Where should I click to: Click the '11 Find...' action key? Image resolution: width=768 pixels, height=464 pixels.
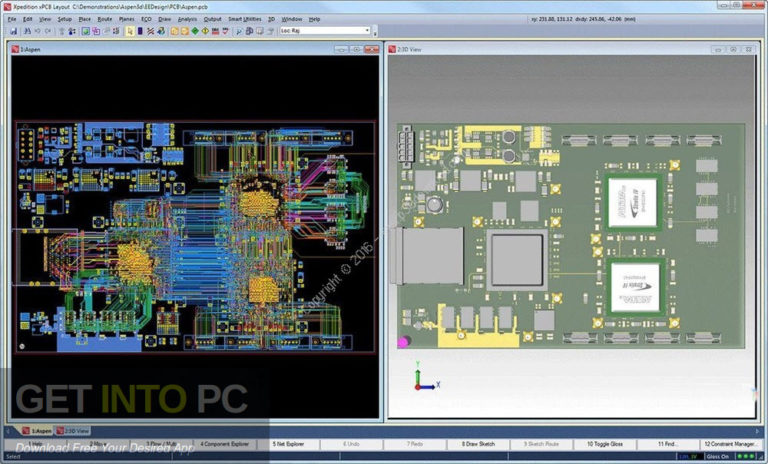668,444
